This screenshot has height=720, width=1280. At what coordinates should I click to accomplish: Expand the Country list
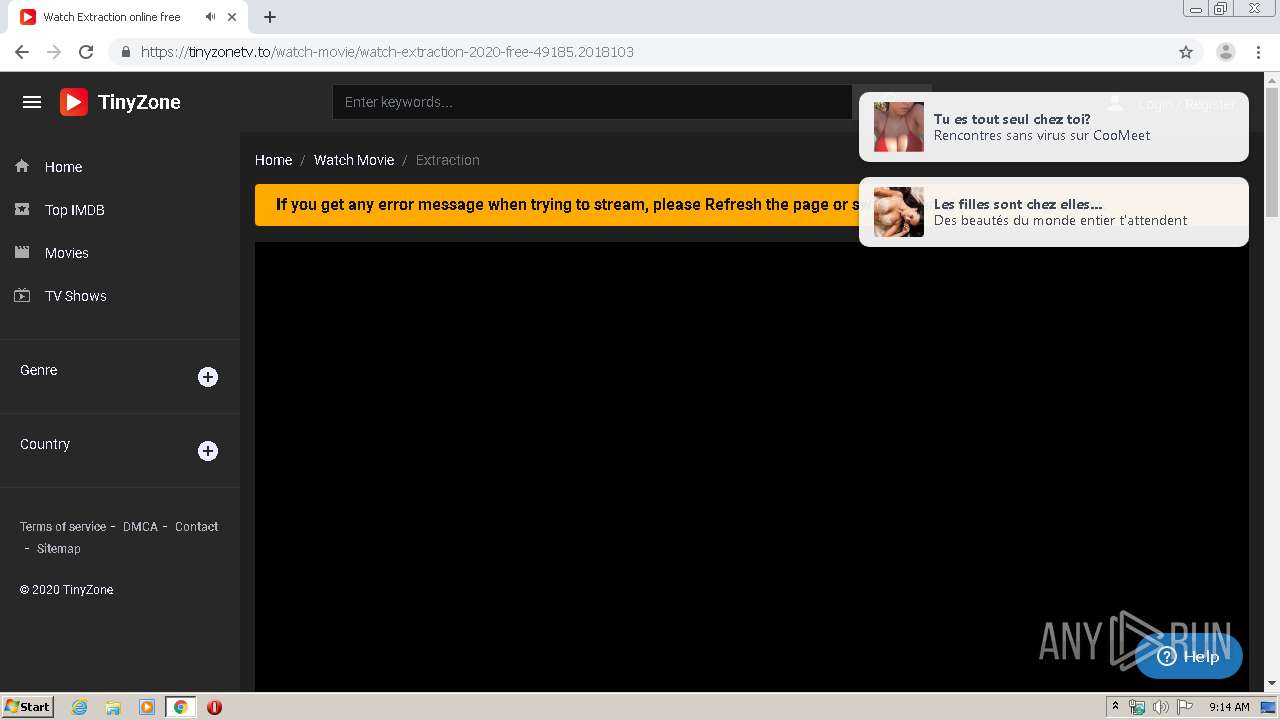click(x=208, y=451)
